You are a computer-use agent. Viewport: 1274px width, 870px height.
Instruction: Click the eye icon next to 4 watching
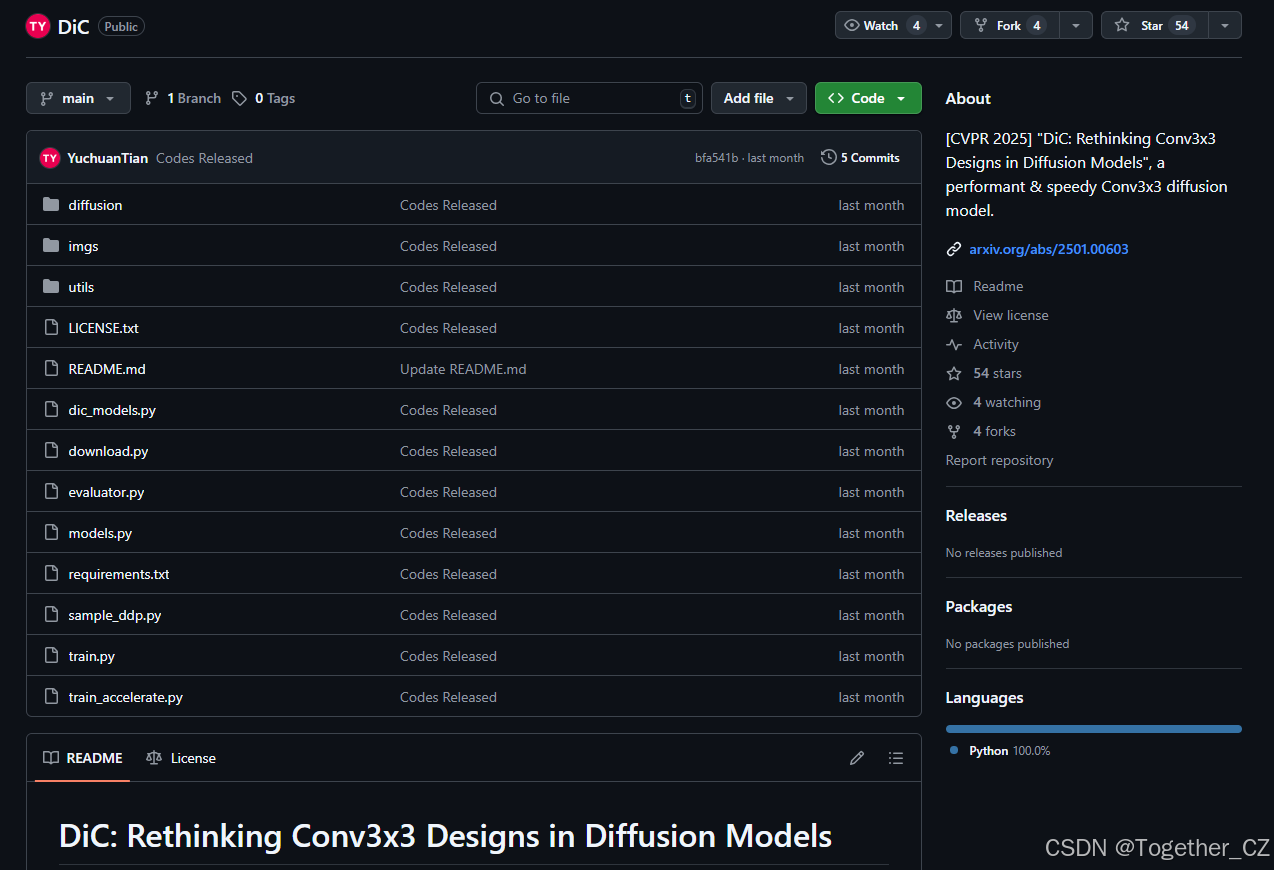[954, 402]
